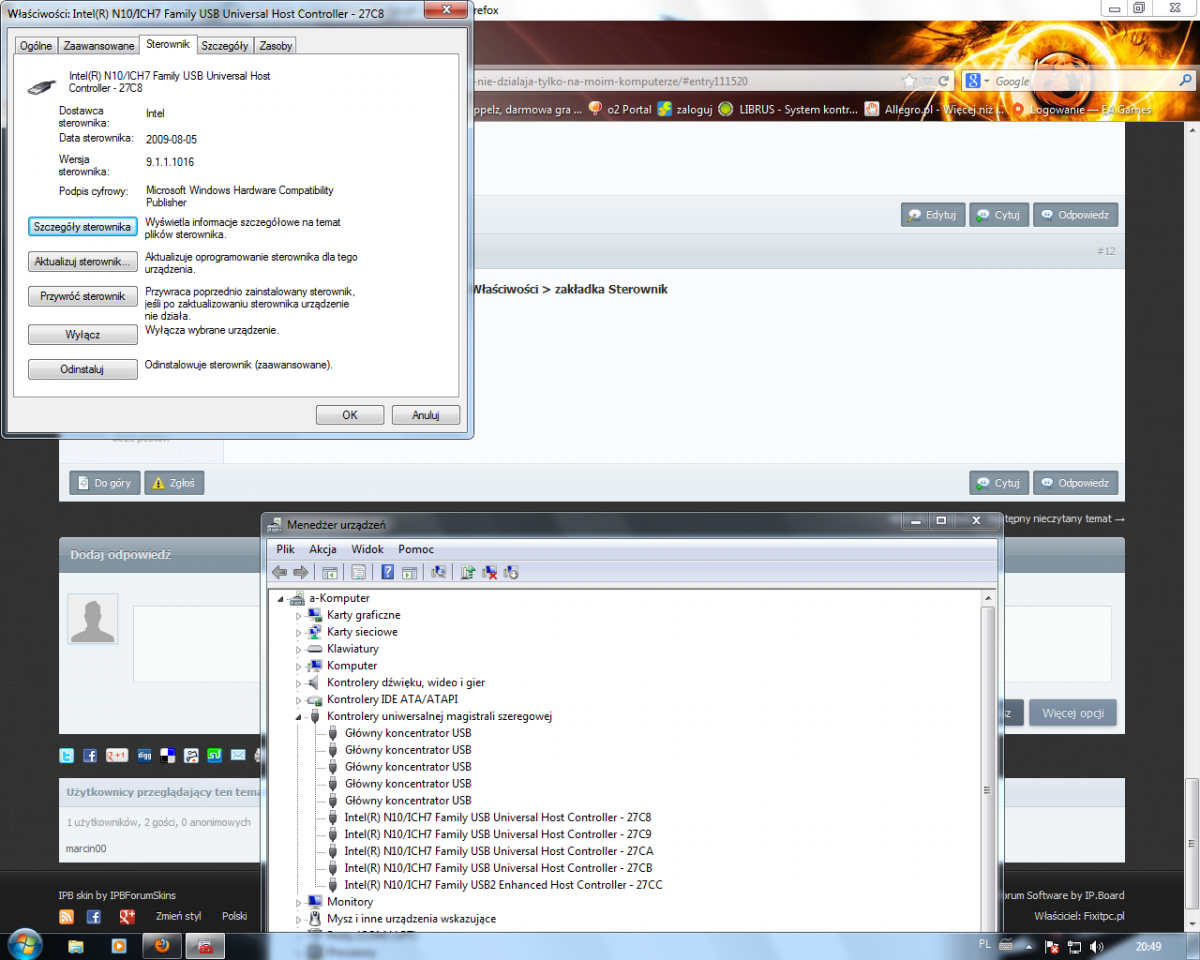Click the Aktualizuj sterownik... button
This screenshot has height=960, width=1200.
point(82,262)
